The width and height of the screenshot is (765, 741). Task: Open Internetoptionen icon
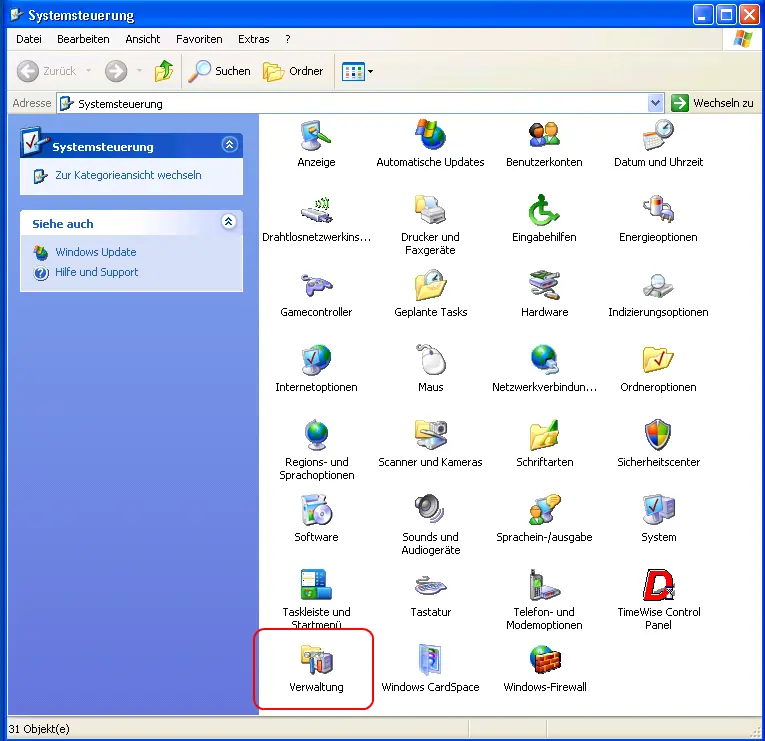316,360
